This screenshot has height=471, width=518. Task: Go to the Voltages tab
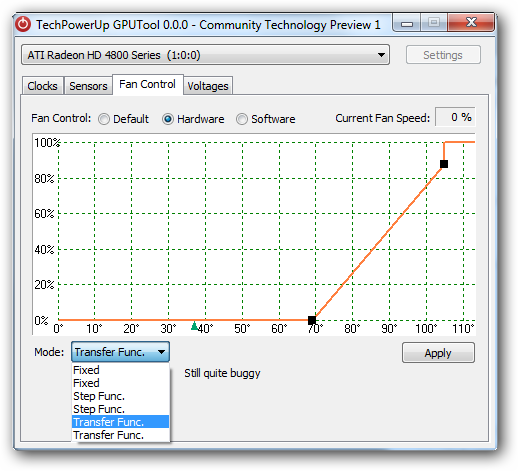point(208,86)
